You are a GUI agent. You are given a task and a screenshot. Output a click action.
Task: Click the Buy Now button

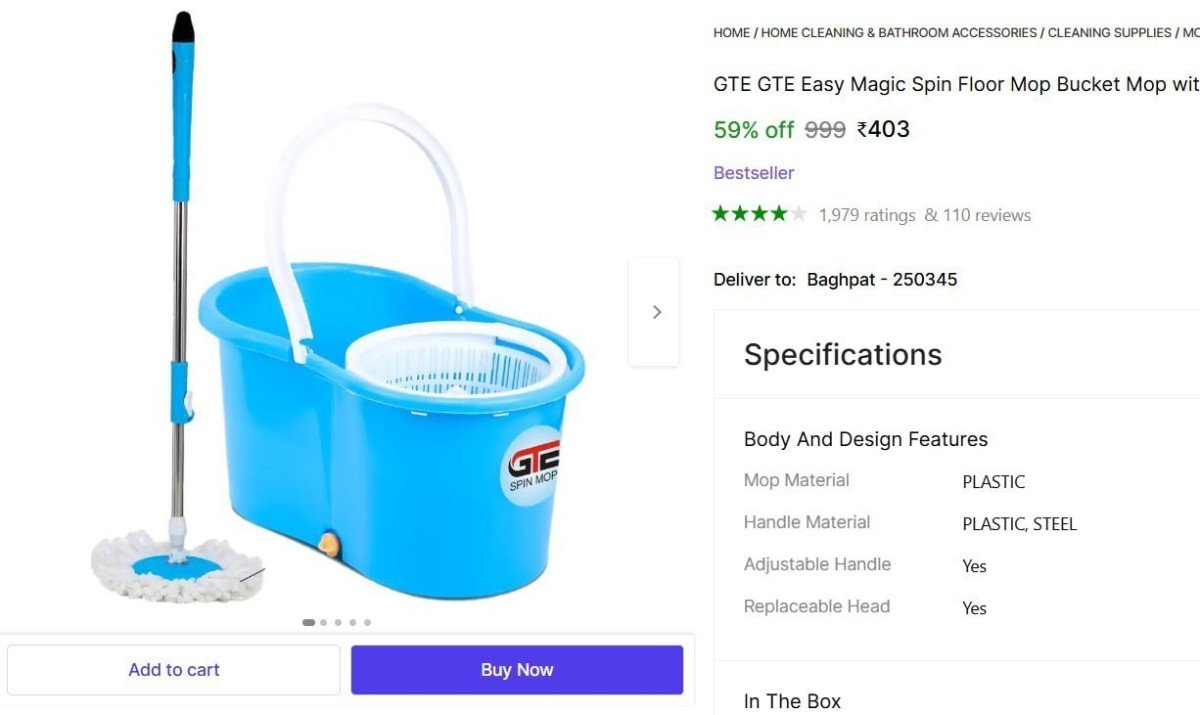(x=517, y=670)
